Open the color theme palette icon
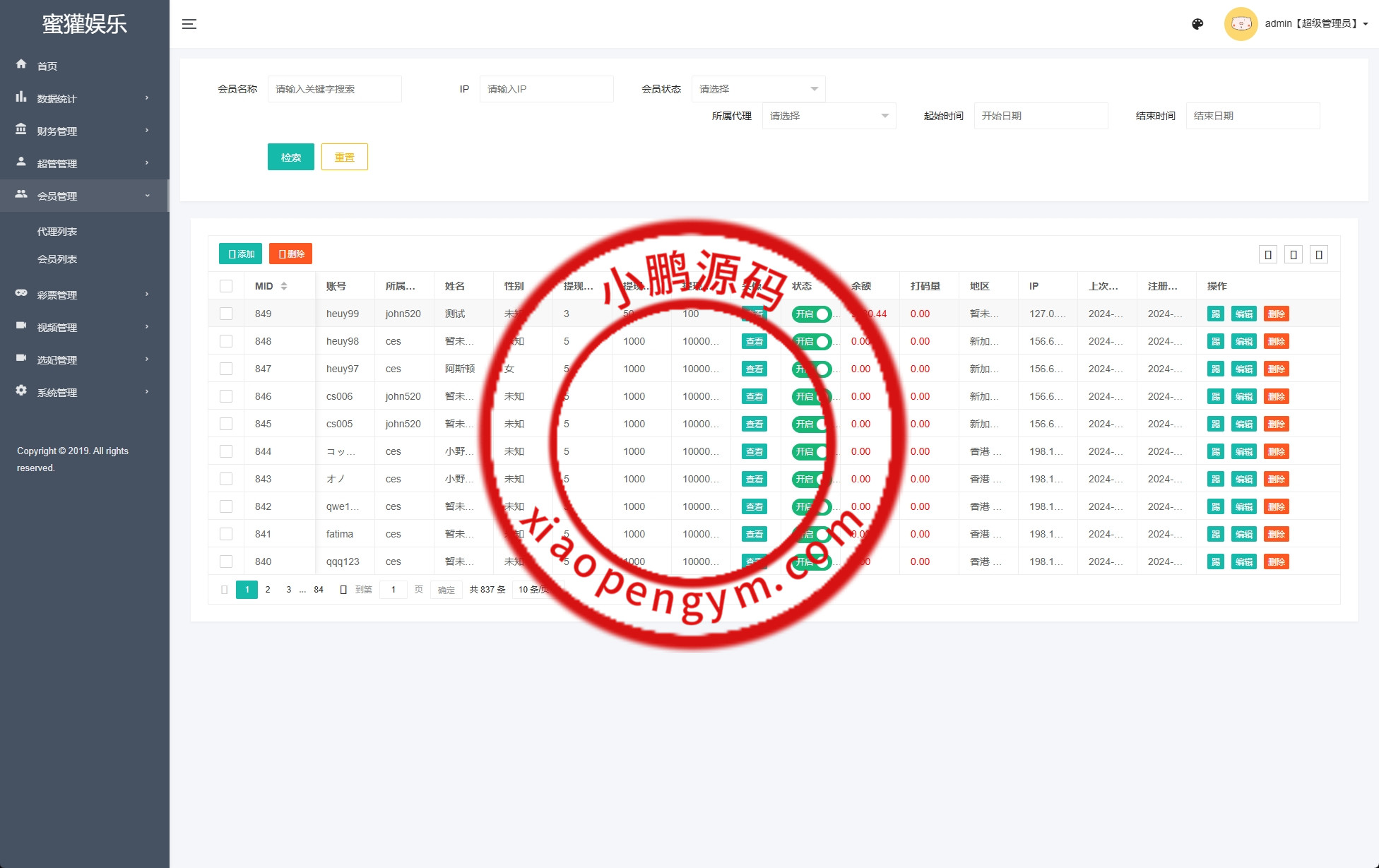 tap(1197, 24)
